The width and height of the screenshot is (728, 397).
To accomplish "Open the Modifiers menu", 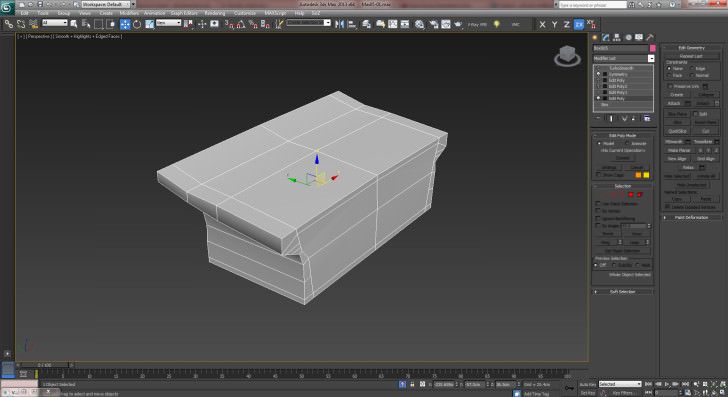I will (x=129, y=13).
